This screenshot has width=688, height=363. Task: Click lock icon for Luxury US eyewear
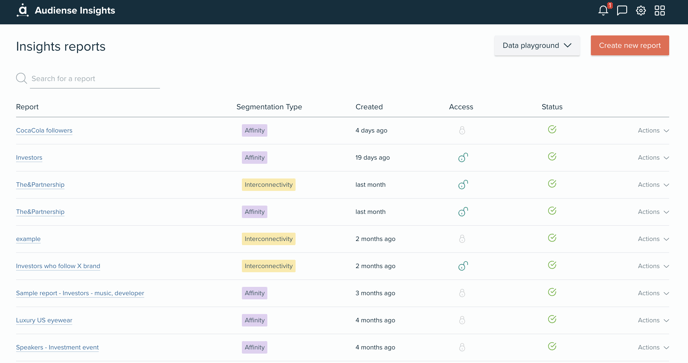pos(462,320)
